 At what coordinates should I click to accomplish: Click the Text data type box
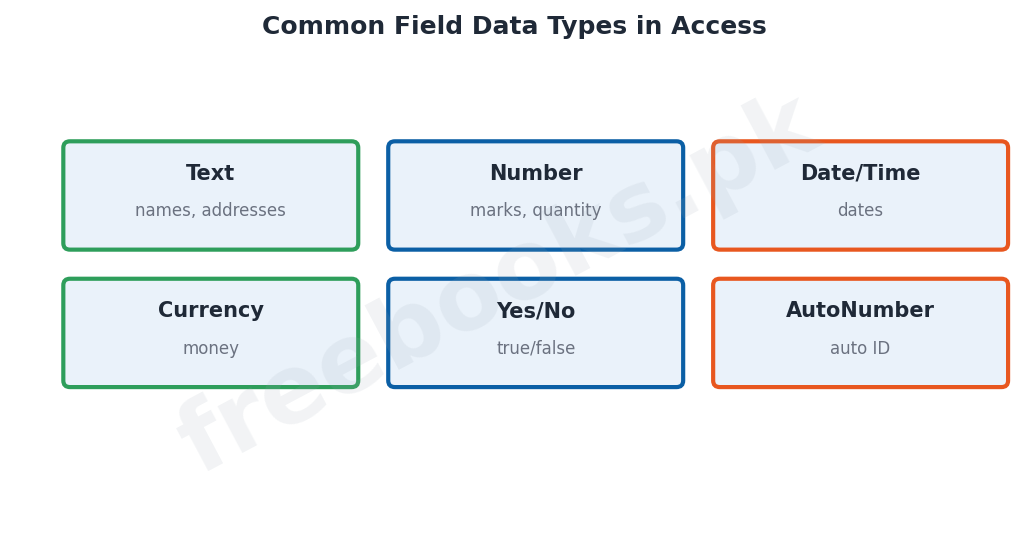(x=211, y=196)
